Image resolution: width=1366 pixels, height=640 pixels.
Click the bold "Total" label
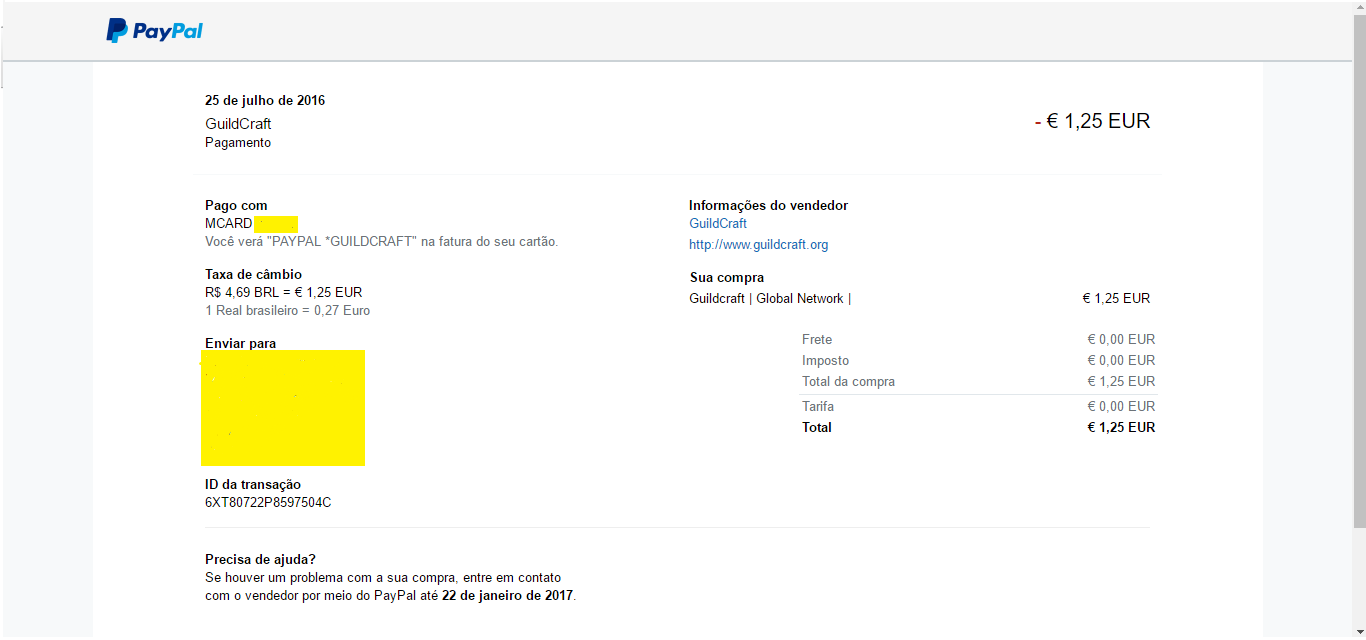click(x=817, y=428)
